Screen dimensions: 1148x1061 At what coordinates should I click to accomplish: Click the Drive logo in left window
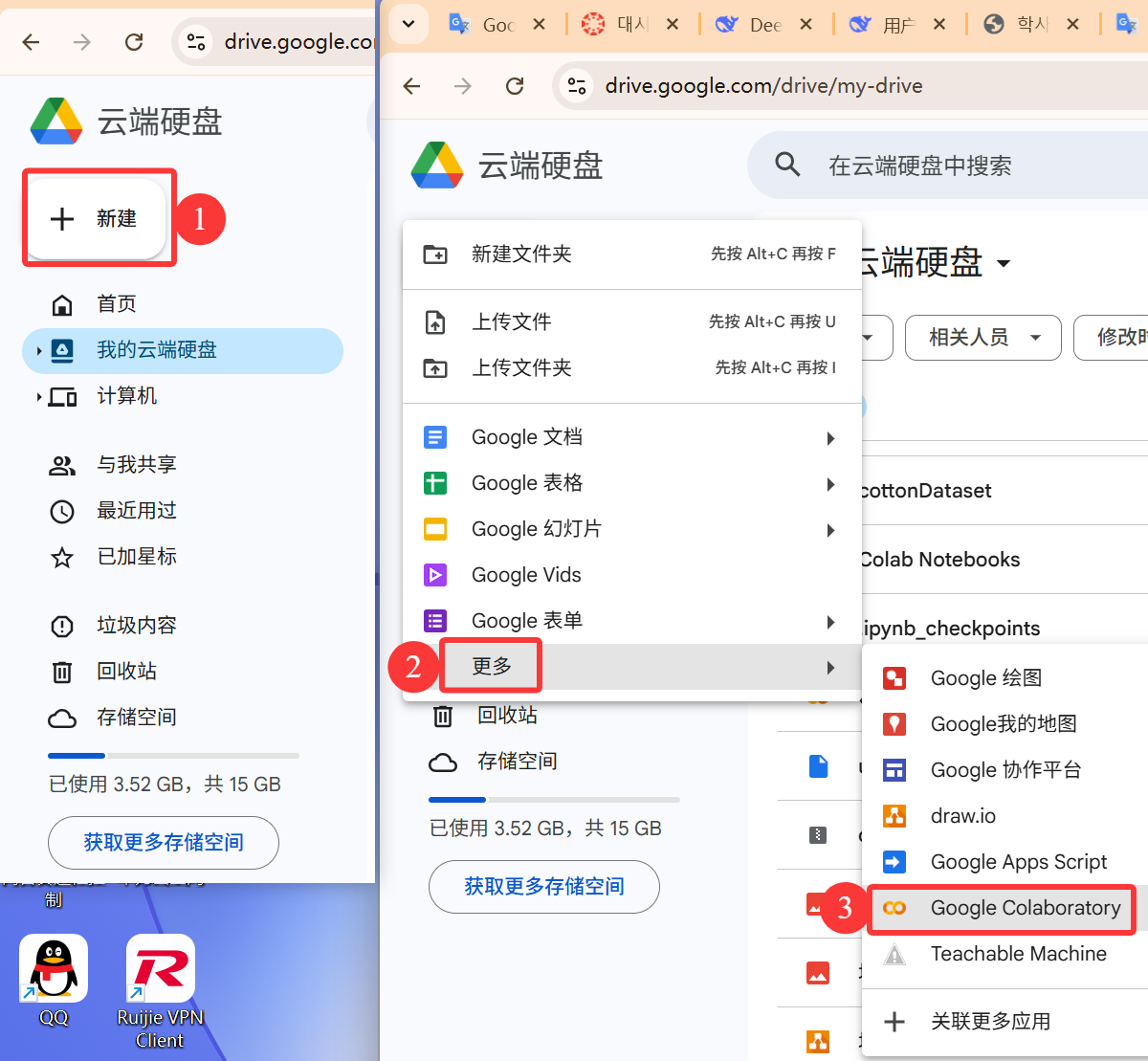point(56,122)
